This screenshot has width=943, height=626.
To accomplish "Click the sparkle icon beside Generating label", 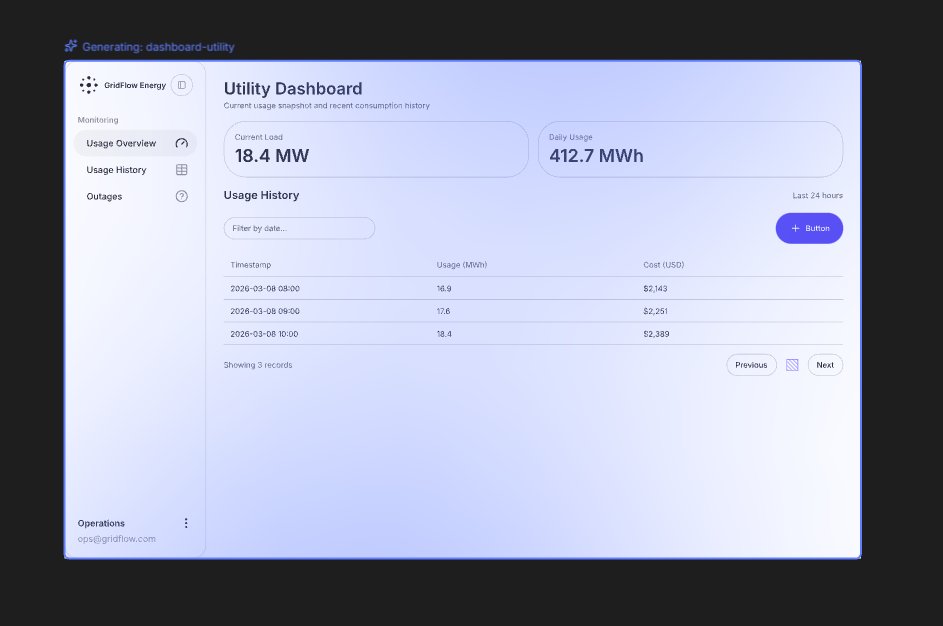I will (x=71, y=46).
